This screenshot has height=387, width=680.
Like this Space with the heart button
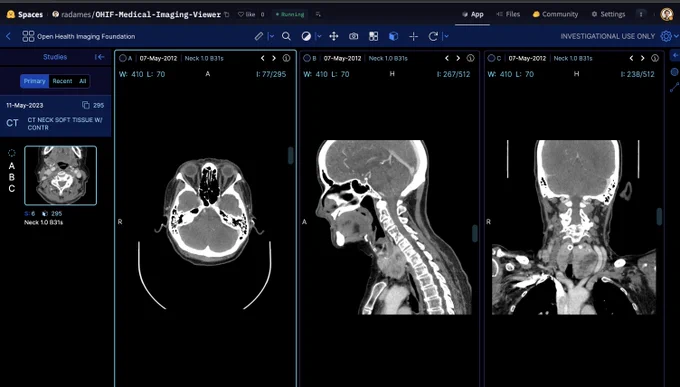246,14
